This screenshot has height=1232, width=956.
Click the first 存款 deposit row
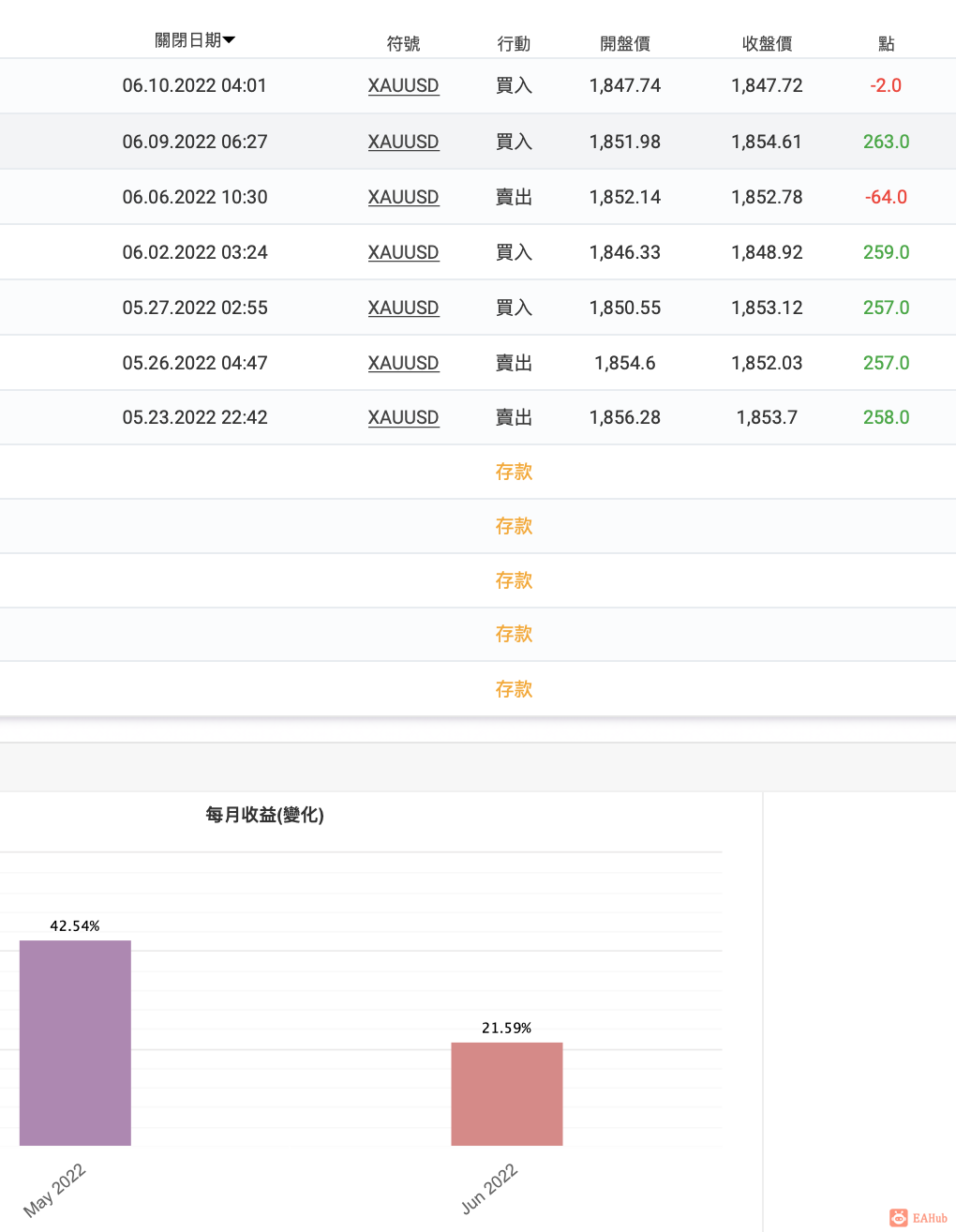(514, 472)
